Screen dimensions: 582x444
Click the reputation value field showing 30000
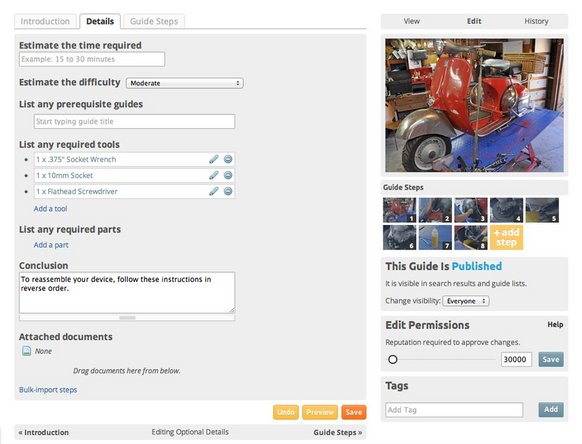516,359
